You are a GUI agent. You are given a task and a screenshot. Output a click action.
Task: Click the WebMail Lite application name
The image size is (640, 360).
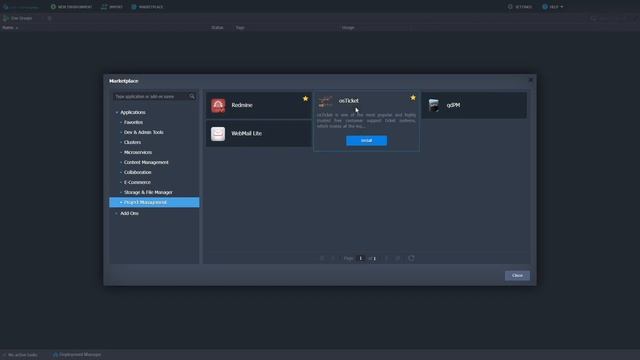(x=247, y=133)
